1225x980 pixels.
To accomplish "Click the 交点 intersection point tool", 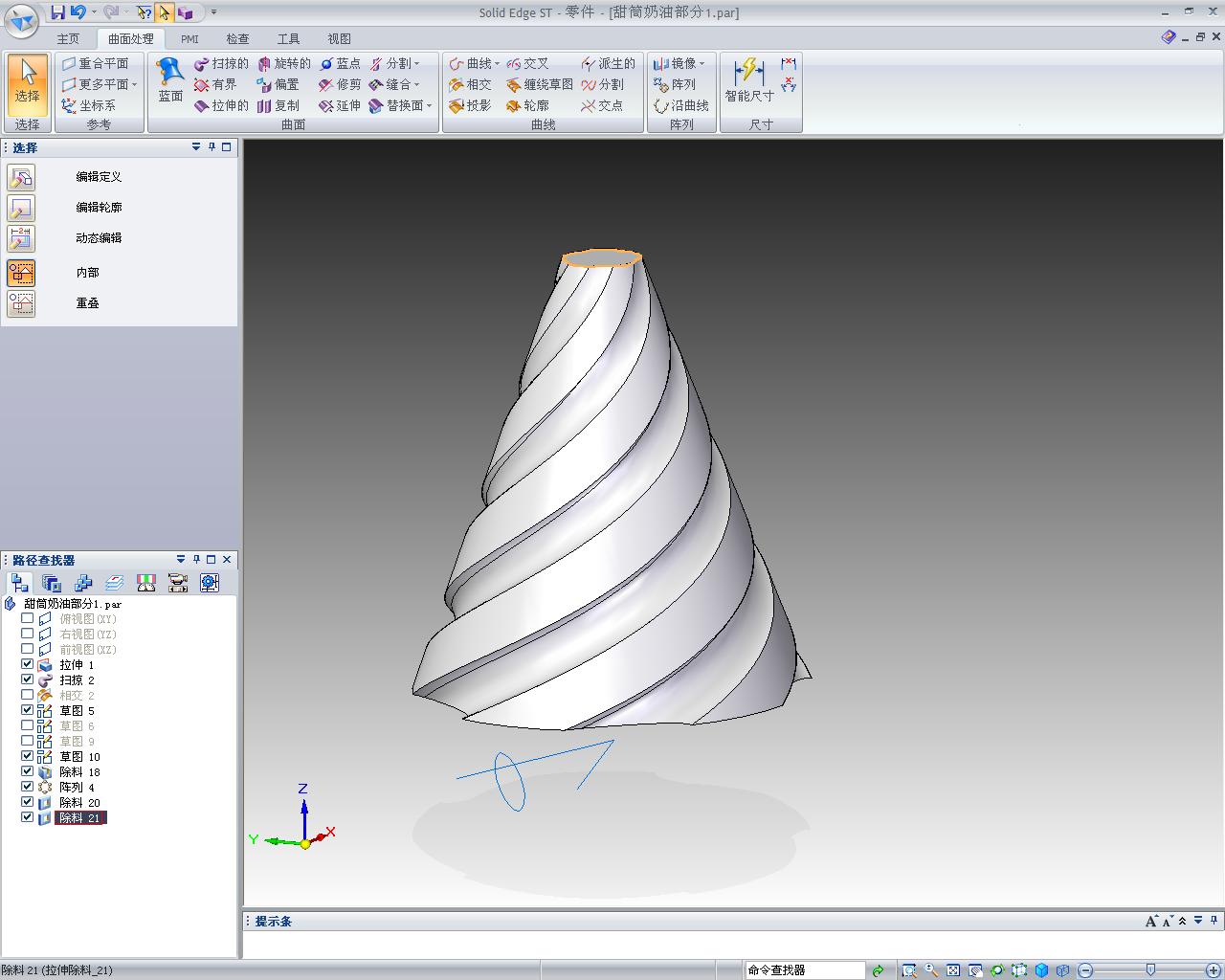I will click(602, 105).
